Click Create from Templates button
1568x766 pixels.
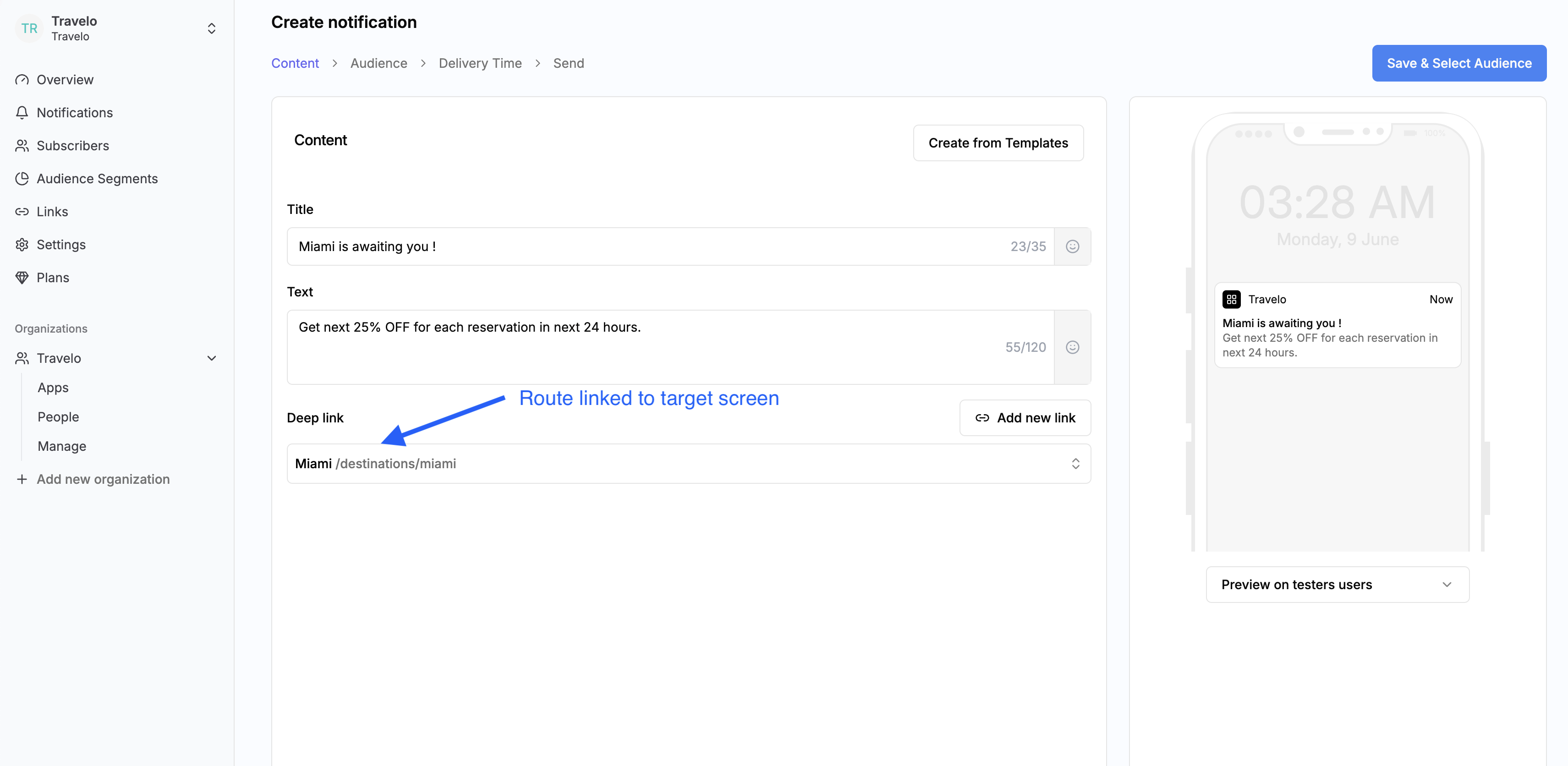pos(998,143)
